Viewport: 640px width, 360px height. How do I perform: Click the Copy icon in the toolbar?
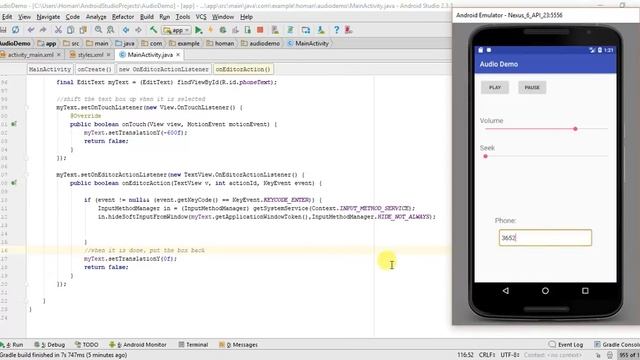(x=71, y=30)
